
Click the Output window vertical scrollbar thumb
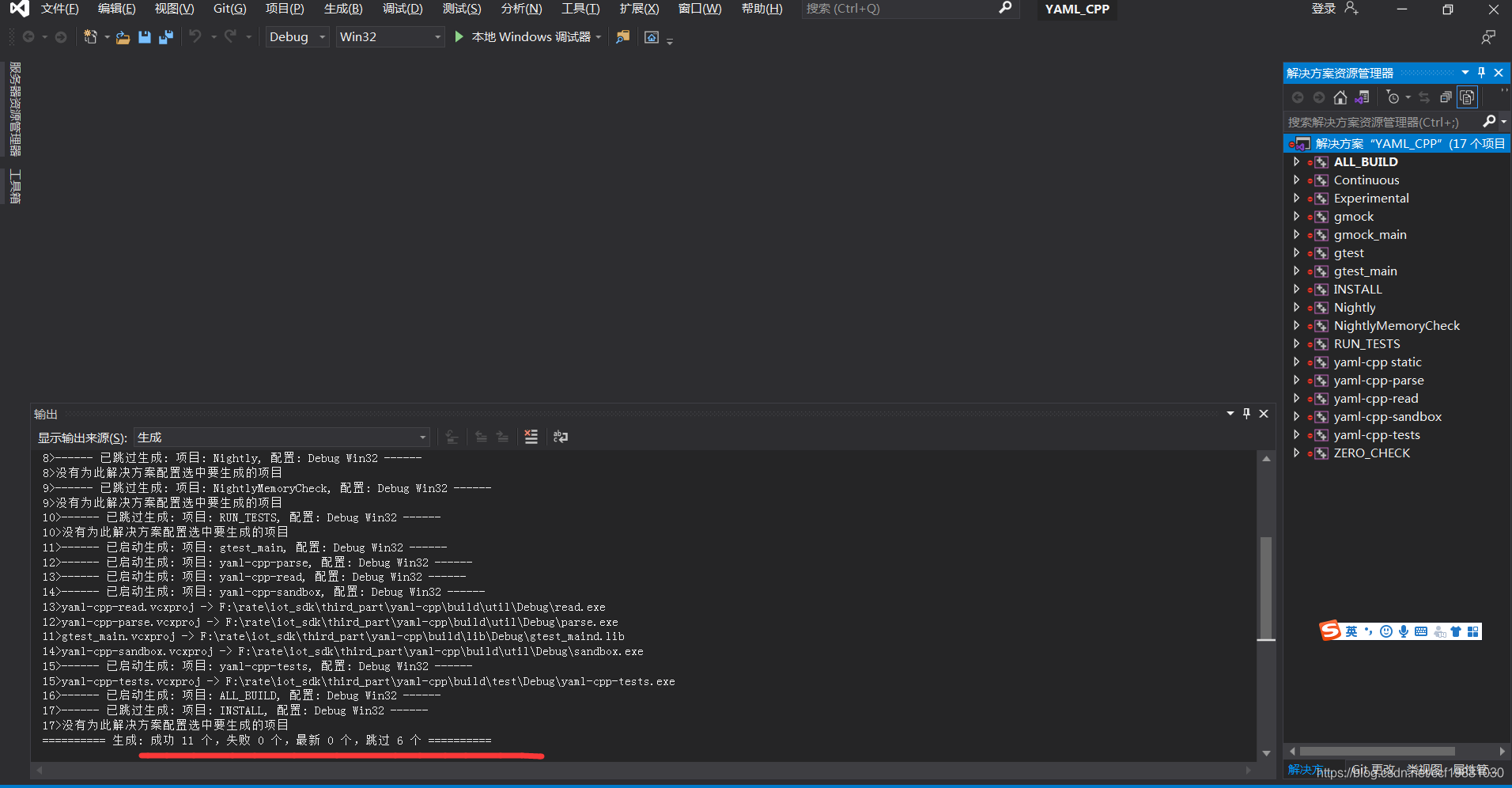pos(1266,588)
